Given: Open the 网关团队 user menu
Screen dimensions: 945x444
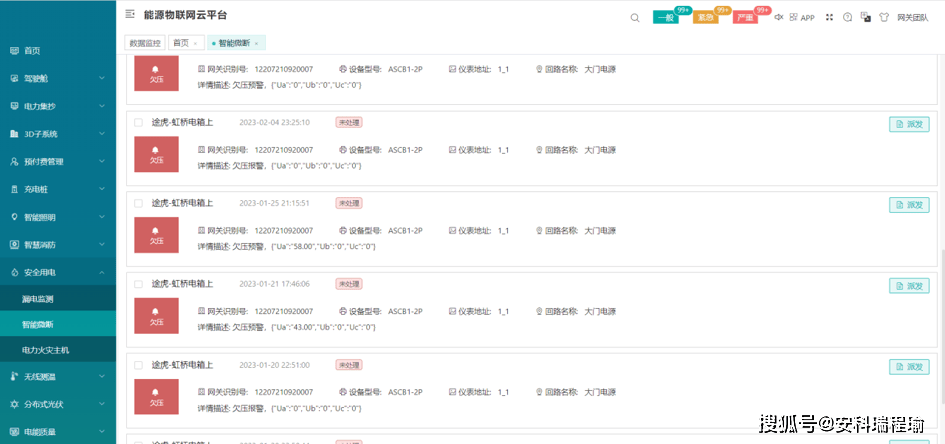Looking at the screenshot, I should point(912,18).
